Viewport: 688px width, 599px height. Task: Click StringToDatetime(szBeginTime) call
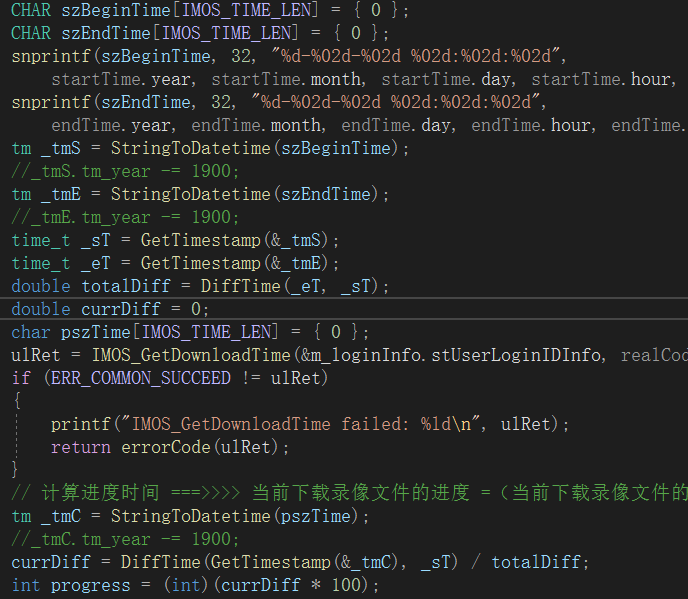click(x=254, y=148)
